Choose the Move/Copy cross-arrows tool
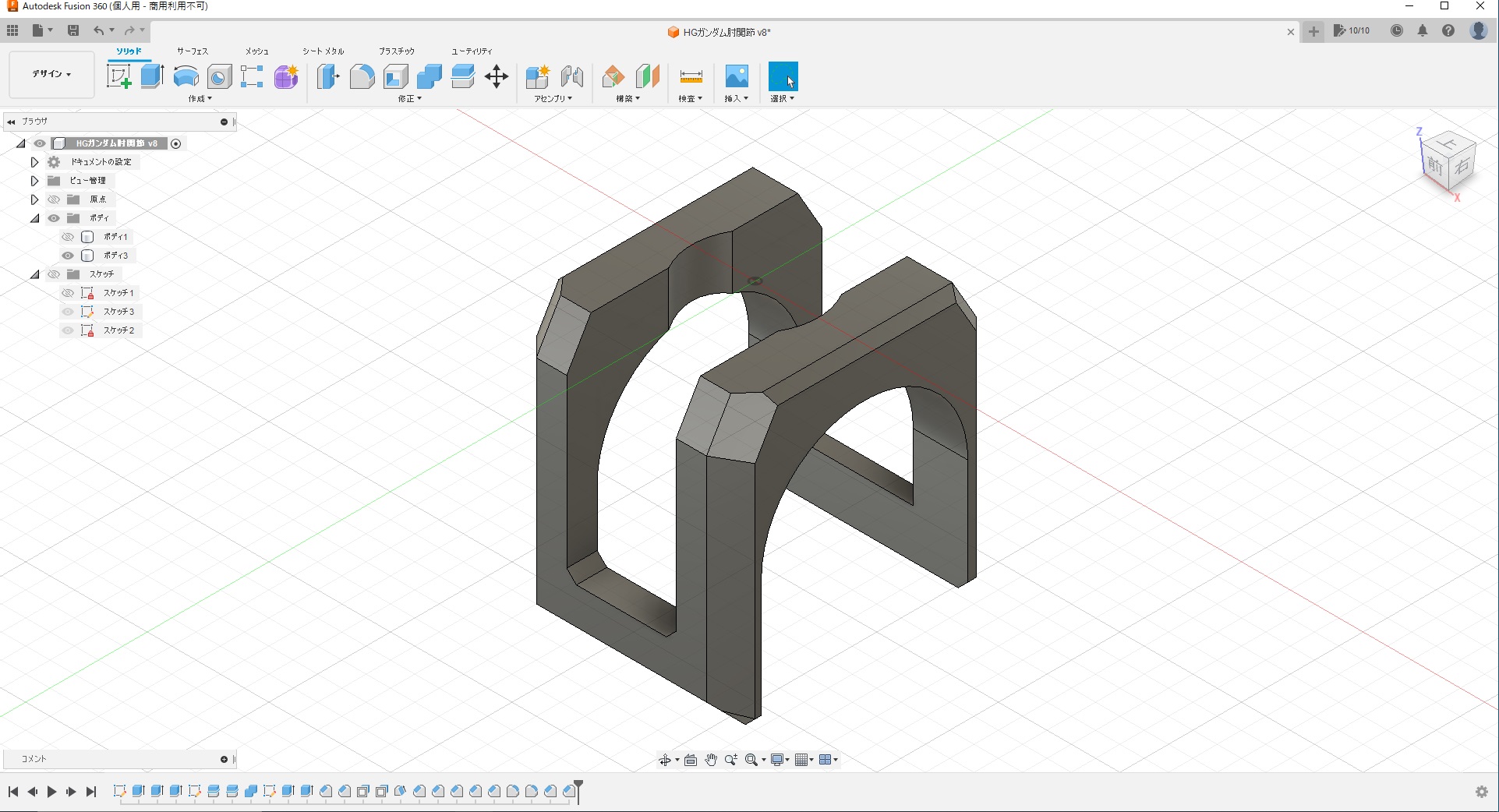The width and height of the screenshot is (1499, 812). point(497,76)
